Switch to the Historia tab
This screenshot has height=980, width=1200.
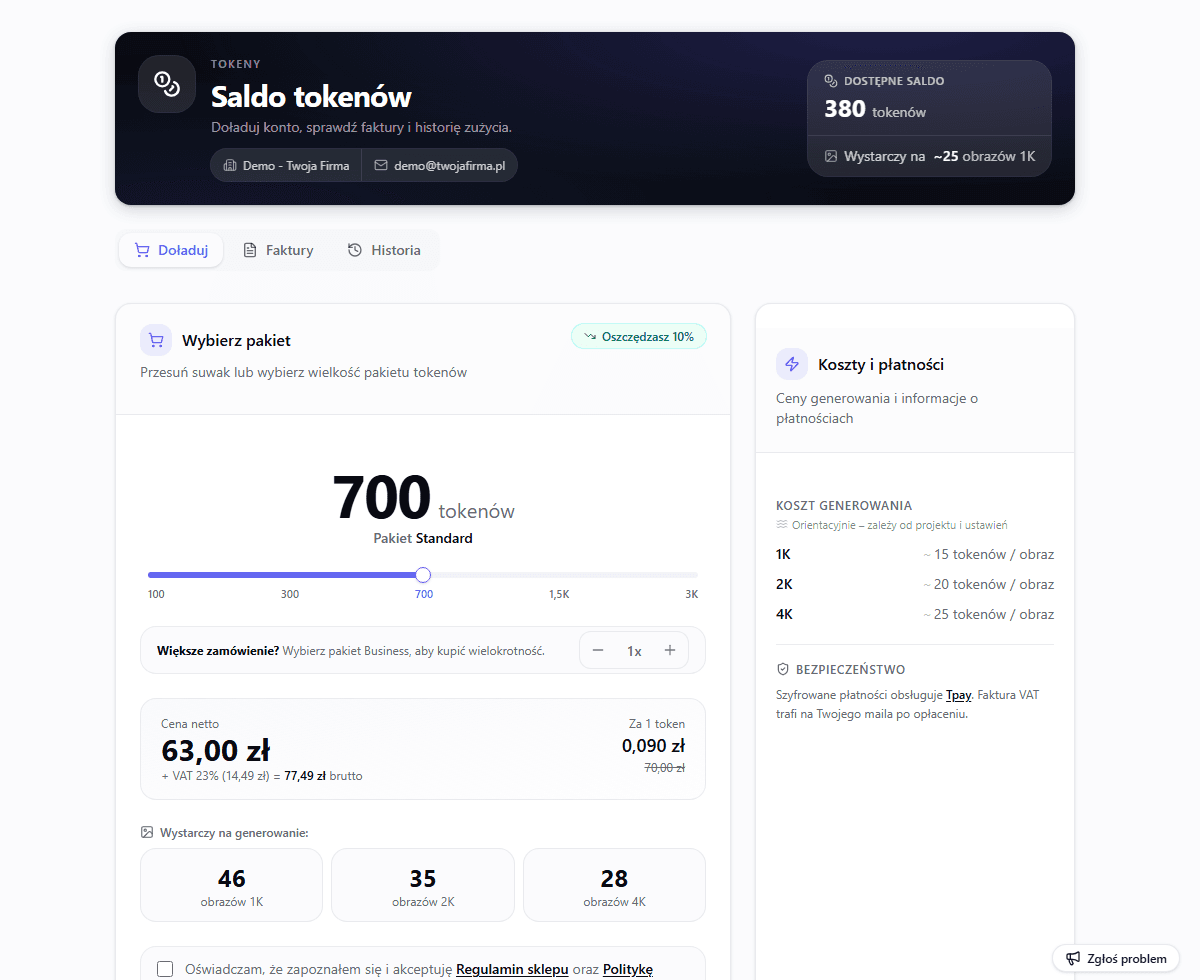point(384,250)
